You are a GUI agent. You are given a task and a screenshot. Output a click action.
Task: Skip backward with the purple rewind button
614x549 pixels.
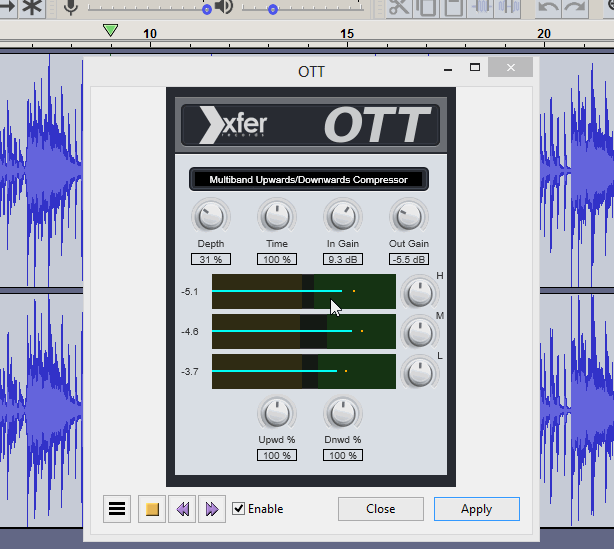[x=182, y=509]
